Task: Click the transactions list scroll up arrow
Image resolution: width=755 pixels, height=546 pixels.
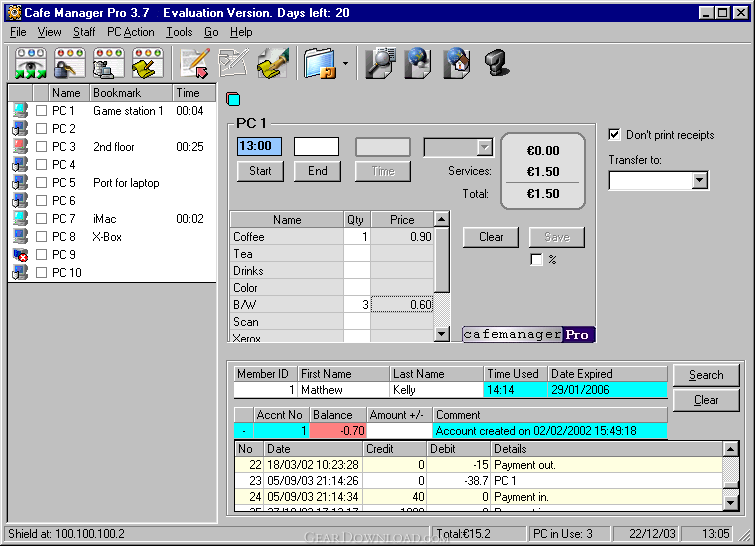Action: (x=730, y=449)
